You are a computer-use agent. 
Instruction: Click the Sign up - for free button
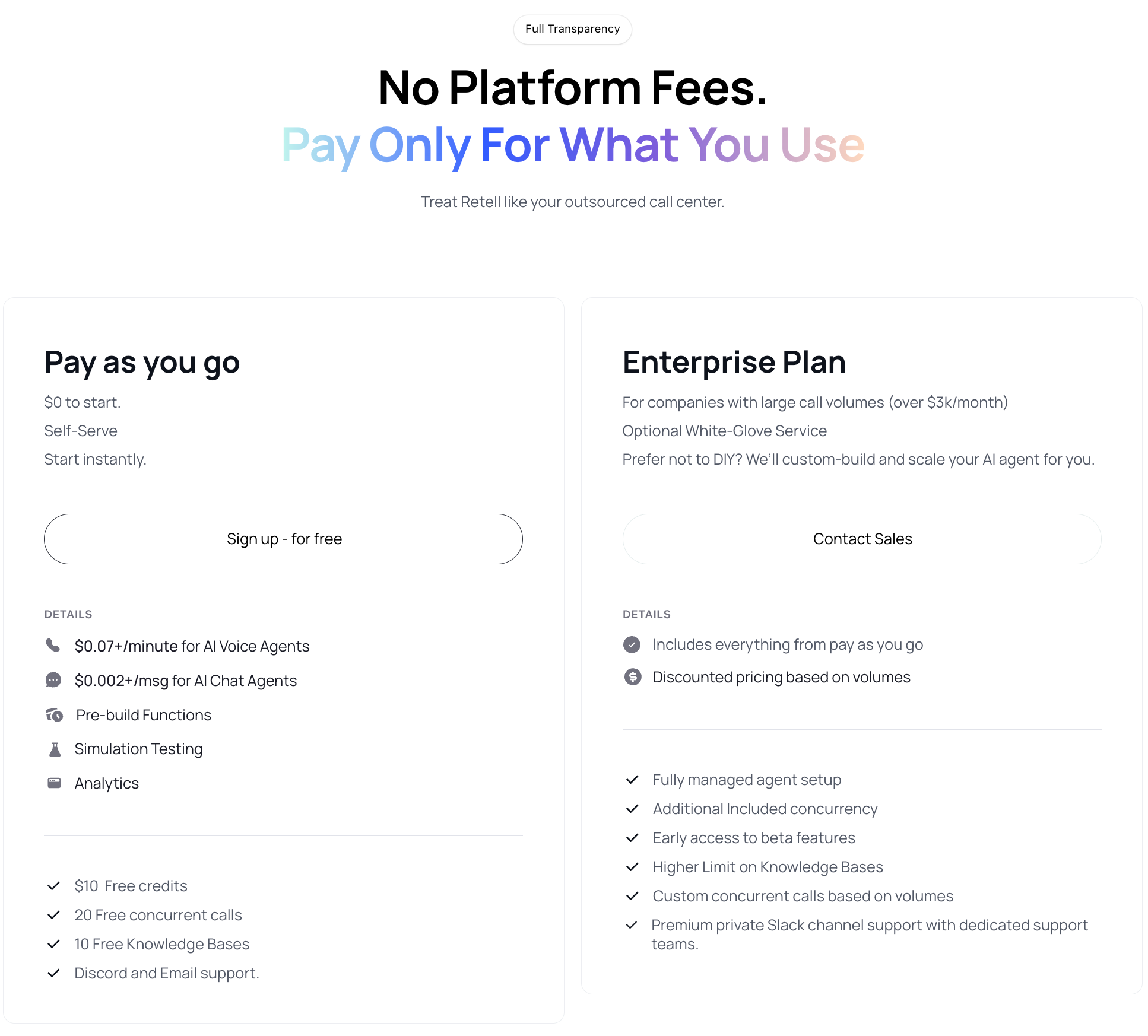coord(283,539)
